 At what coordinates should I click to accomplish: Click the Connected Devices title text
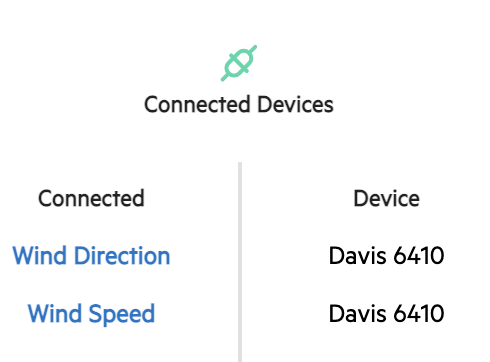pos(239,104)
